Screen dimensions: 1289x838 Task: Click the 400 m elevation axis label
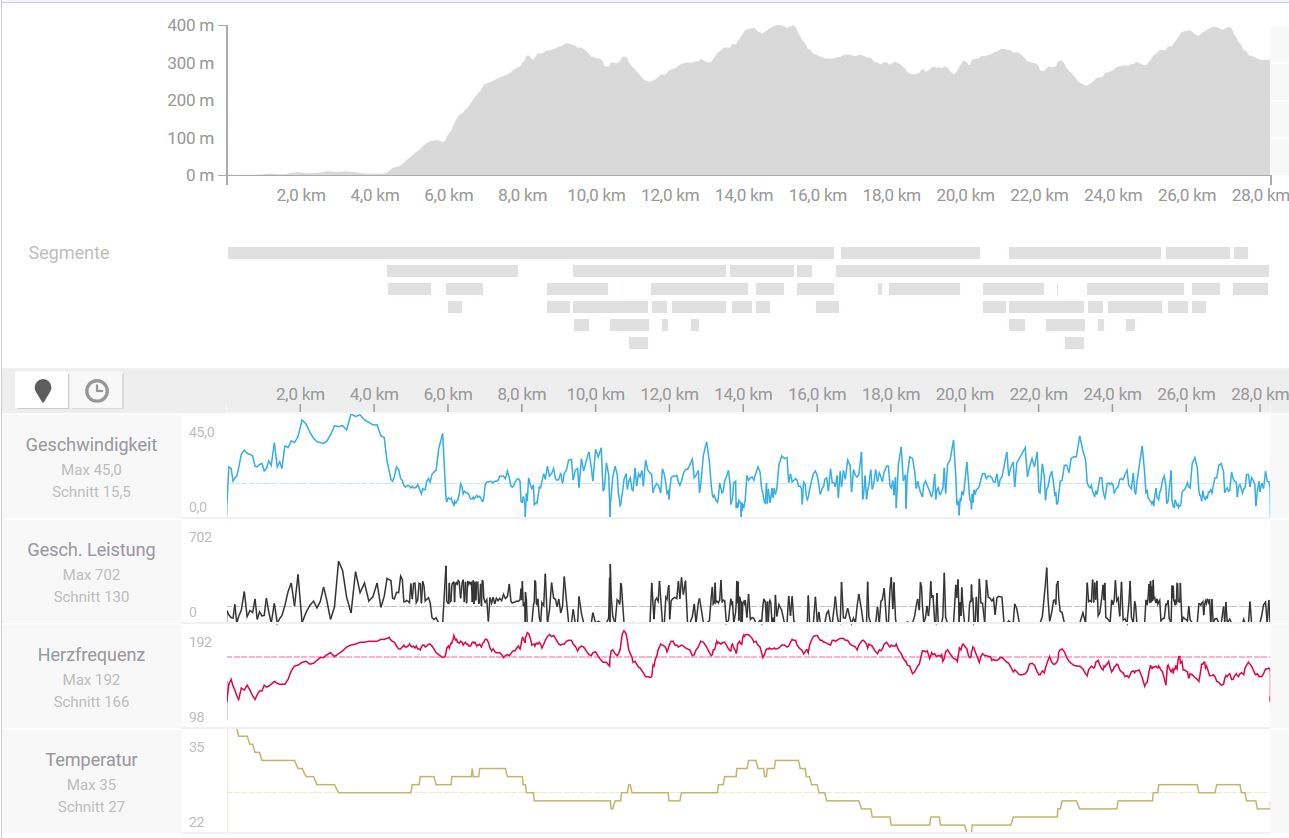click(x=190, y=26)
